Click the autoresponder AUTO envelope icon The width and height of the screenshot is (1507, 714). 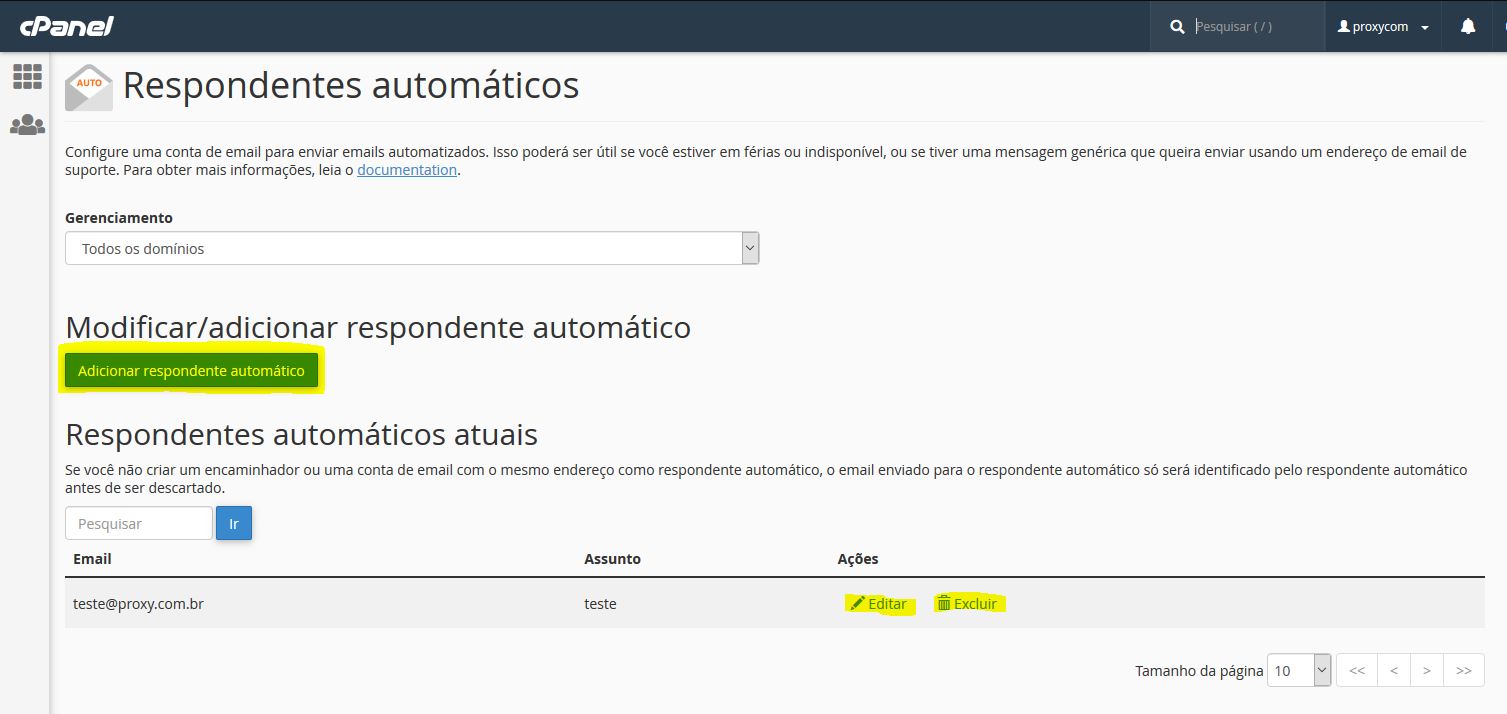tap(89, 87)
